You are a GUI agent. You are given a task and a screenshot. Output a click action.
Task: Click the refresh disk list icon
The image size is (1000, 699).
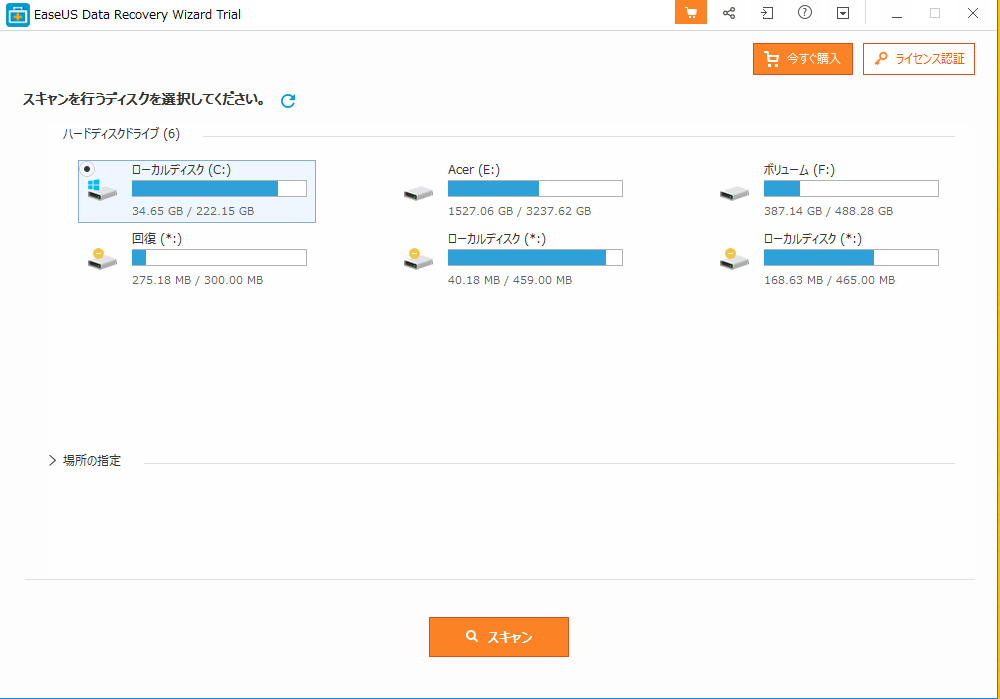click(288, 100)
